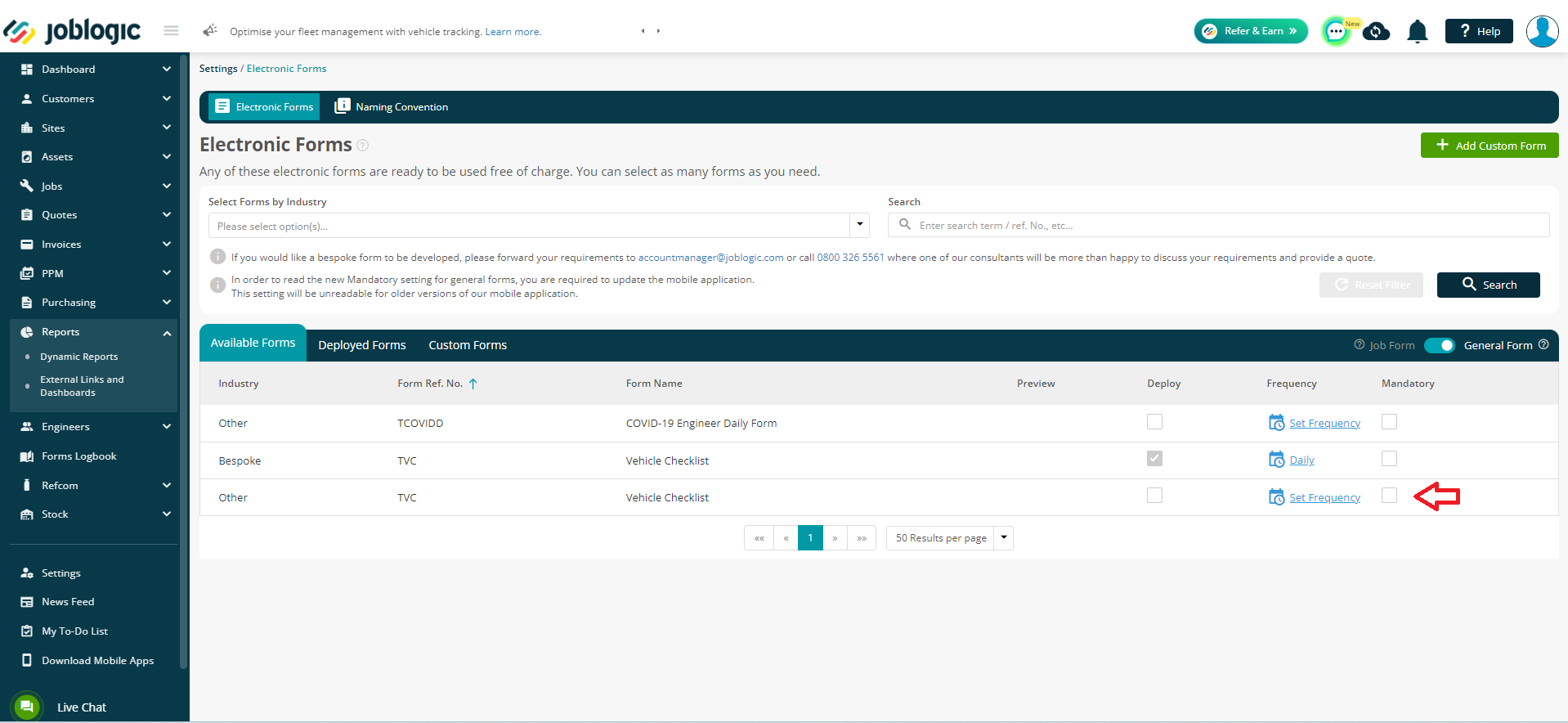This screenshot has height=723, width=1568.
Task: Go to last page double-arrow button
Action: tap(862, 538)
